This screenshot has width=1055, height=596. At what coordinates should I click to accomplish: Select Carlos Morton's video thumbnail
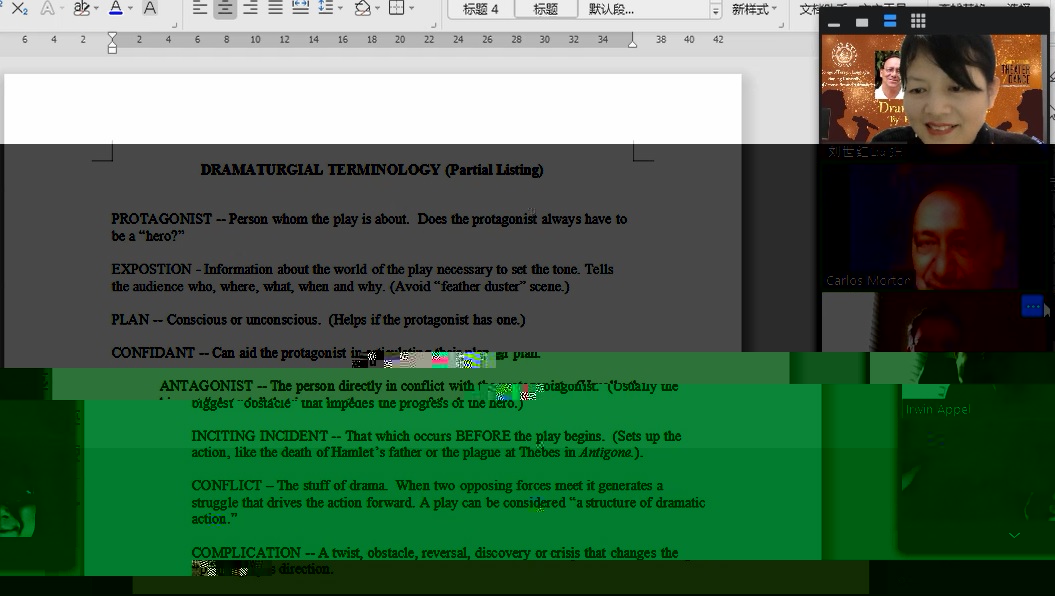coord(934,227)
